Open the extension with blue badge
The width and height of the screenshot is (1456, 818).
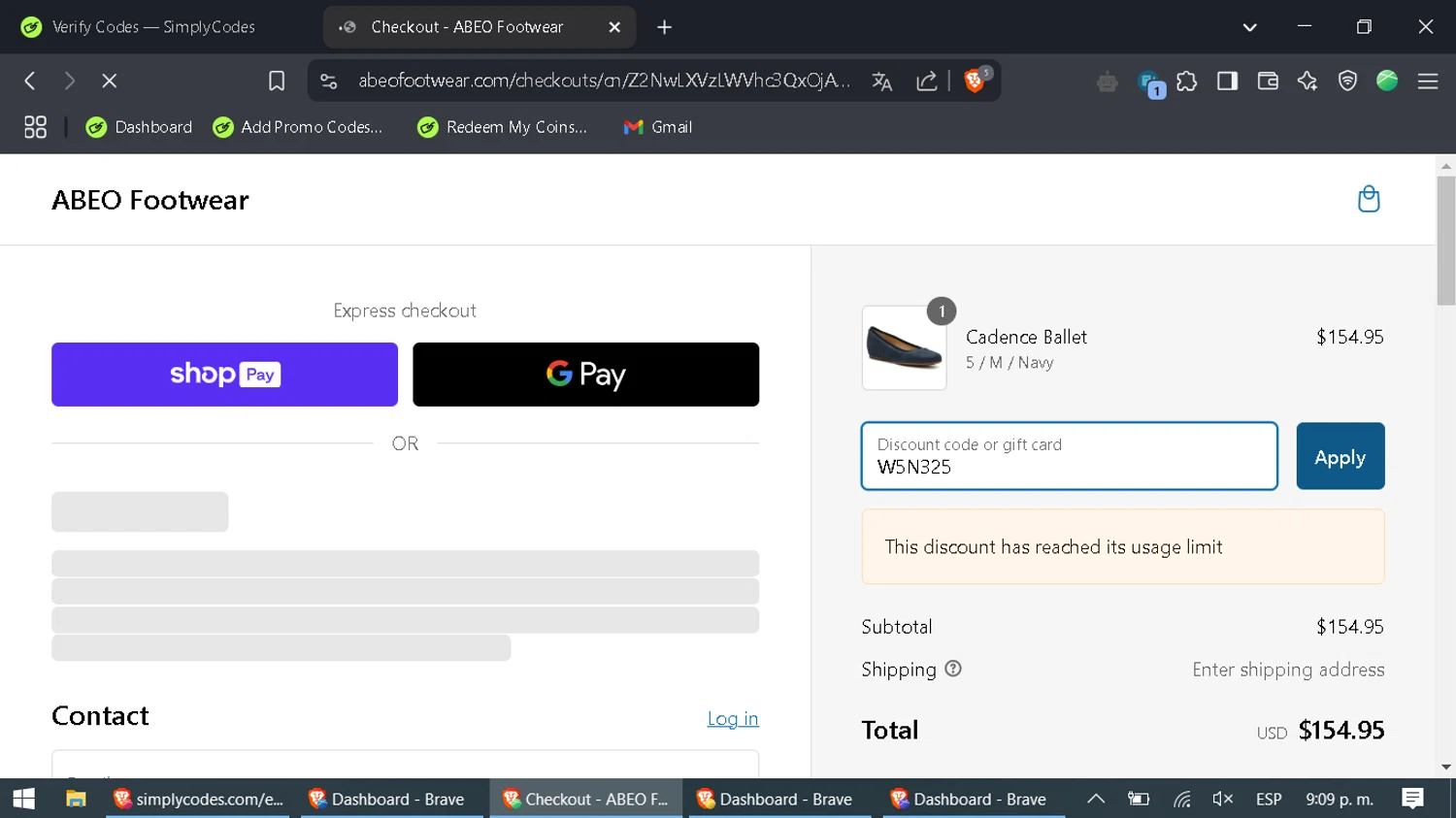coord(1149,83)
